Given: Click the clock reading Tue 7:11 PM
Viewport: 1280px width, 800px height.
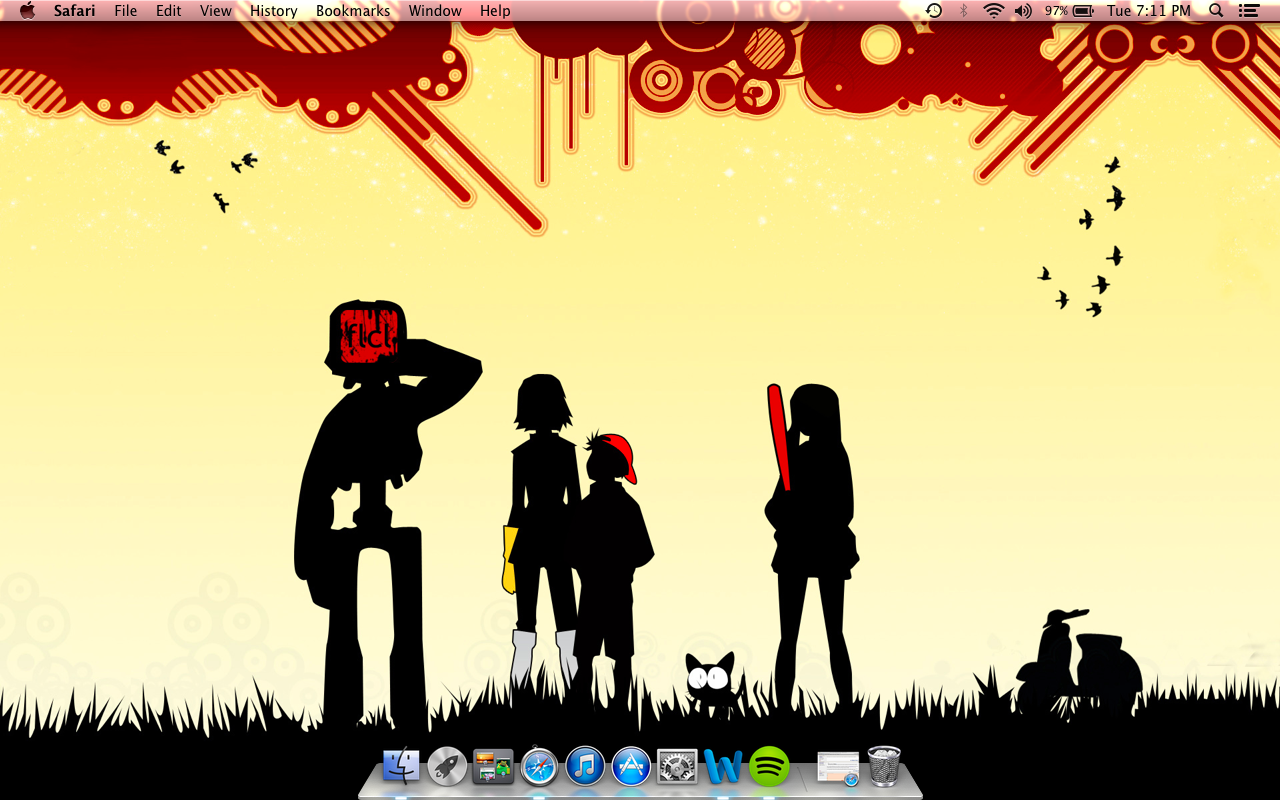Looking at the screenshot, I should click(1149, 11).
